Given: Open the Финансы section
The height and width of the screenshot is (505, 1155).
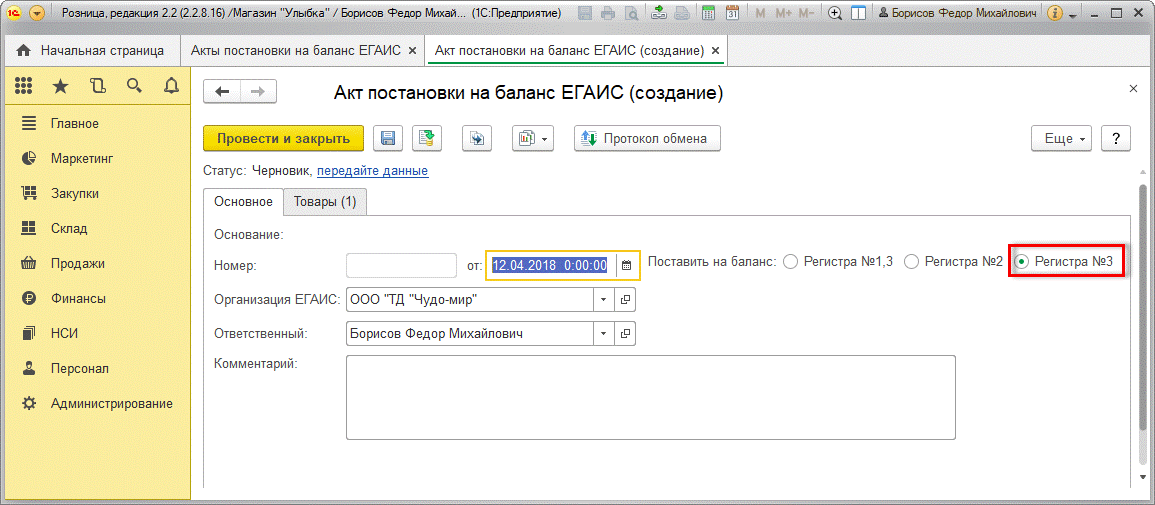Looking at the screenshot, I should pyautogui.click(x=97, y=299).
